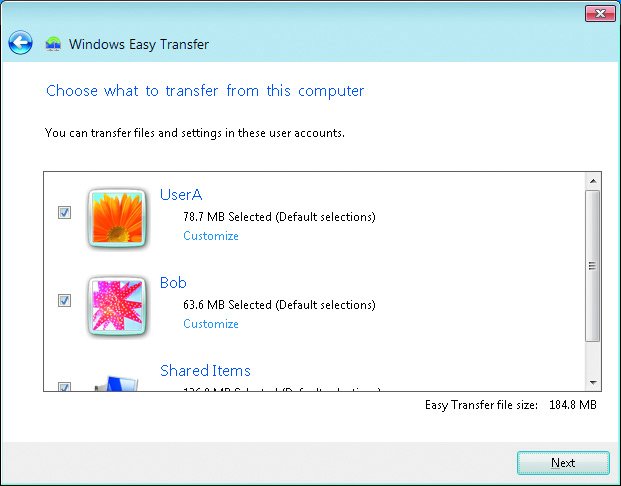Select the Bob account name

tap(173, 283)
